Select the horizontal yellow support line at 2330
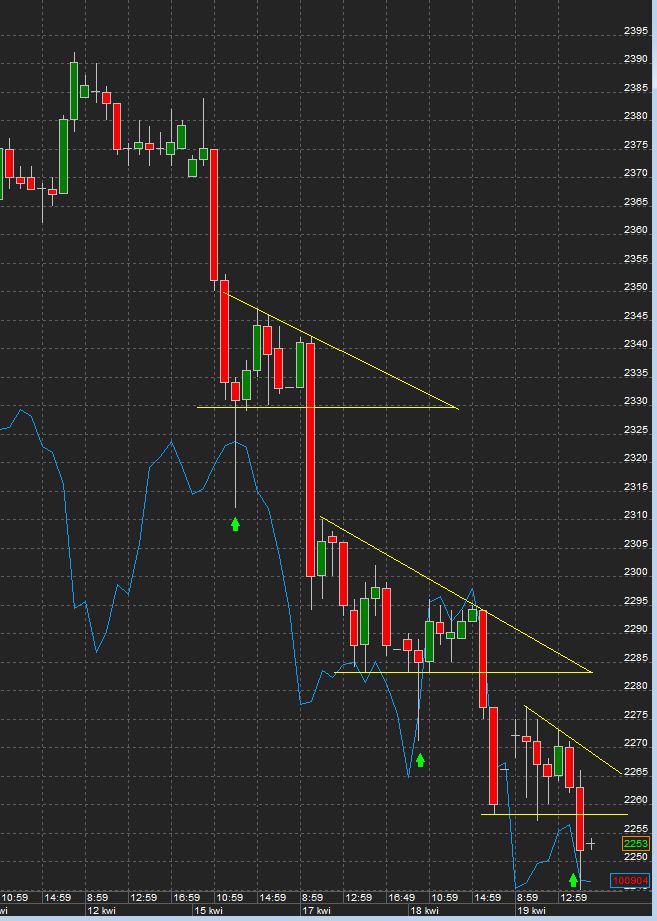Image resolution: width=657 pixels, height=921 pixels. click(326, 407)
